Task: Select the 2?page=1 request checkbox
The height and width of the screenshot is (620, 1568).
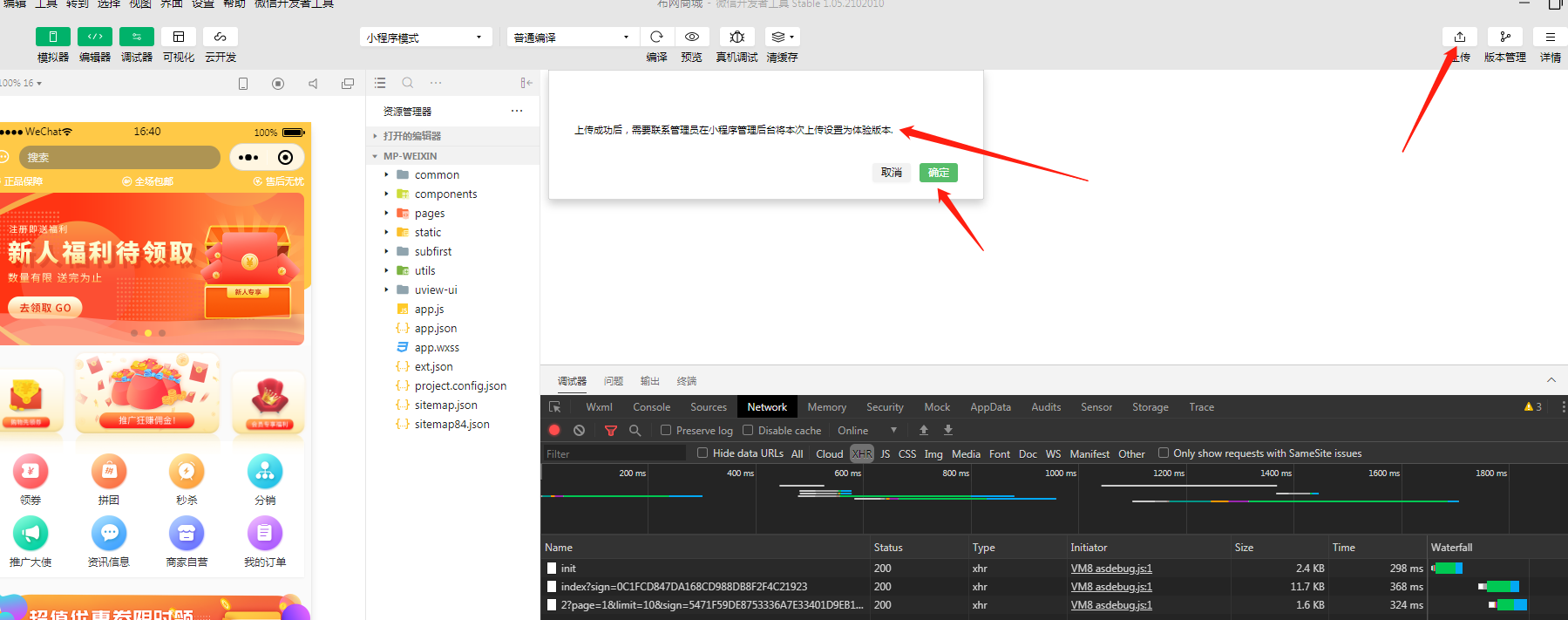Action: pos(552,604)
